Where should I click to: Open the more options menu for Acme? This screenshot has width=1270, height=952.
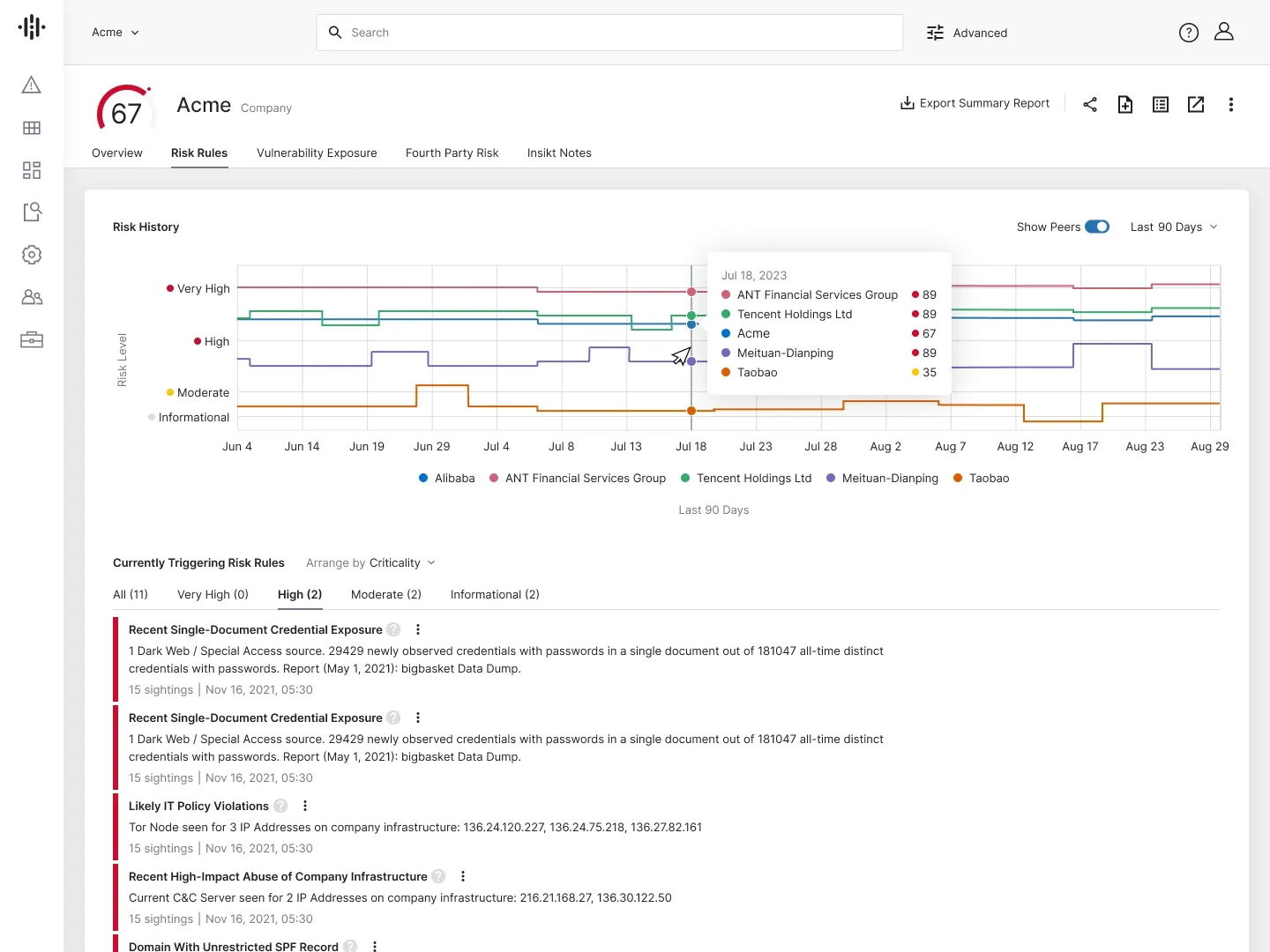point(1231,105)
